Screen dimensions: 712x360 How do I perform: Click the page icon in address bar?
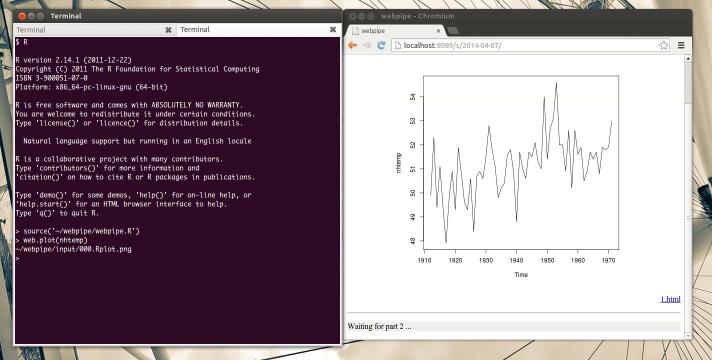pos(397,45)
